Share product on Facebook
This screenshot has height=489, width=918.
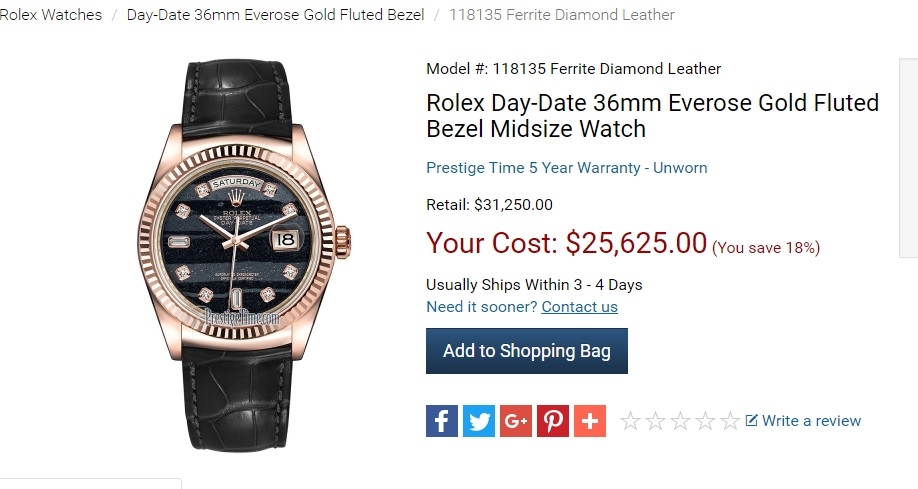click(442, 420)
